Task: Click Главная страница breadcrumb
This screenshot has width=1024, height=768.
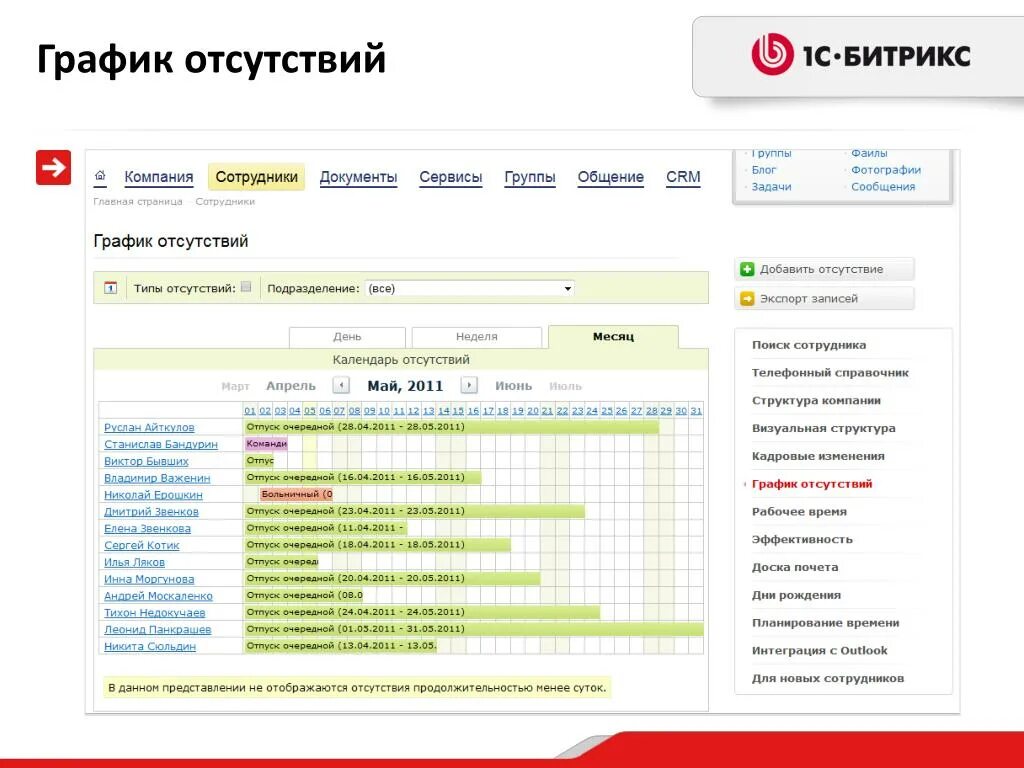Action: [x=138, y=202]
